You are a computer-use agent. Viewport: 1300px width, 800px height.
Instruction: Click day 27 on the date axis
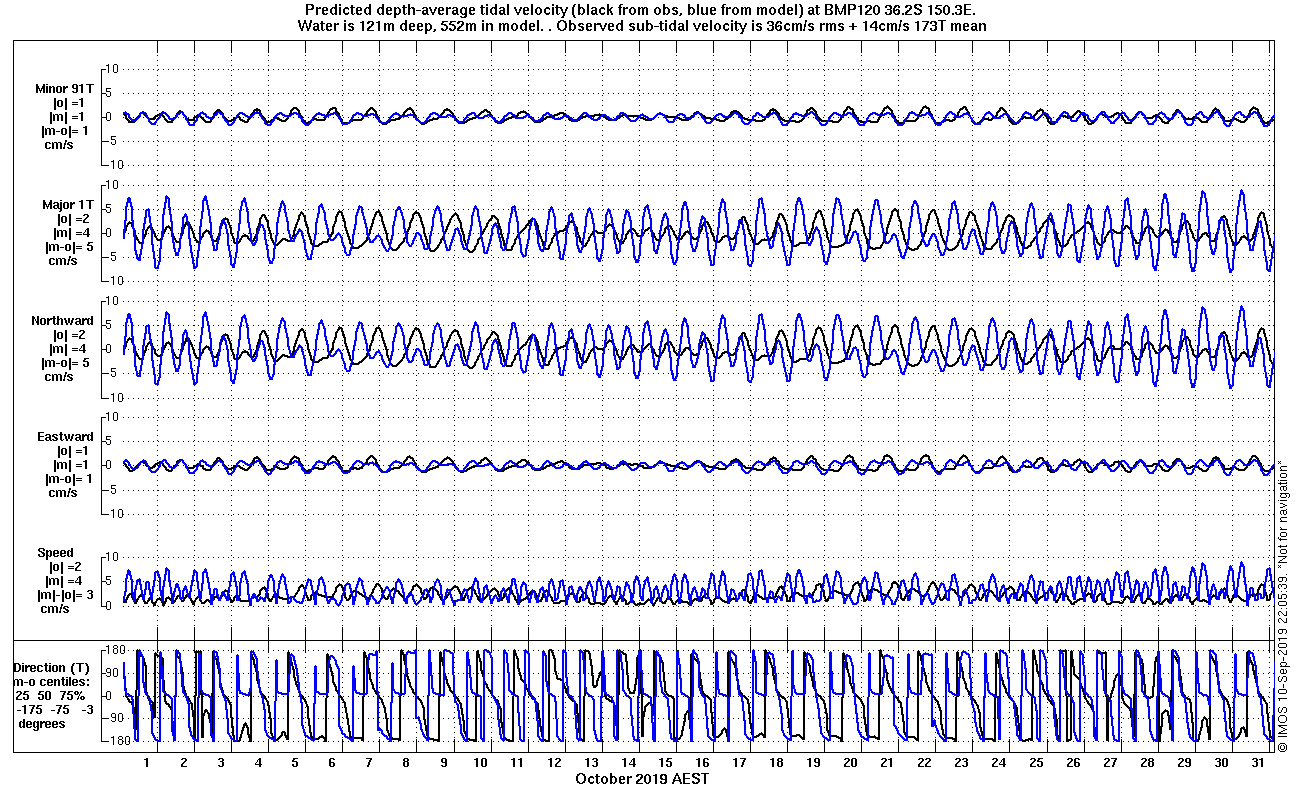(1109, 762)
